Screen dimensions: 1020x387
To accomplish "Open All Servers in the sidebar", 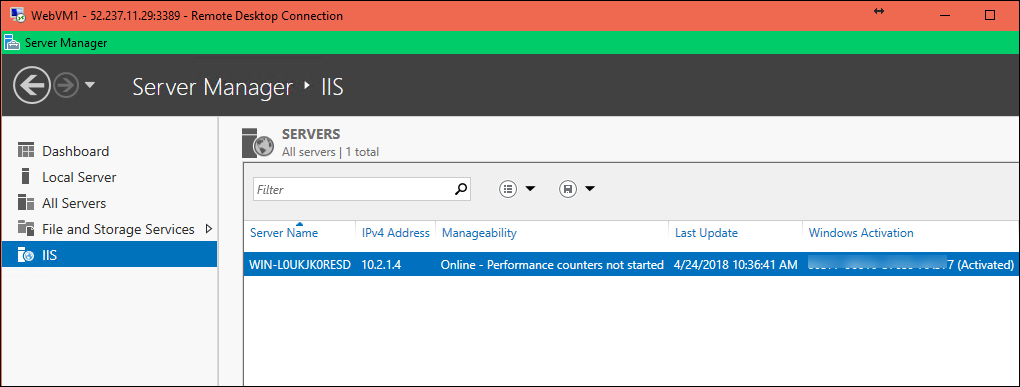I will coord(74,203).
